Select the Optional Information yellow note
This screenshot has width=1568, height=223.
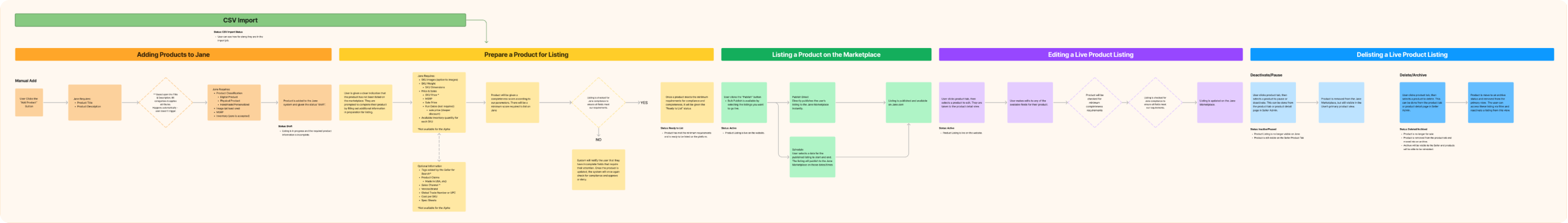[x=439, y=187]
